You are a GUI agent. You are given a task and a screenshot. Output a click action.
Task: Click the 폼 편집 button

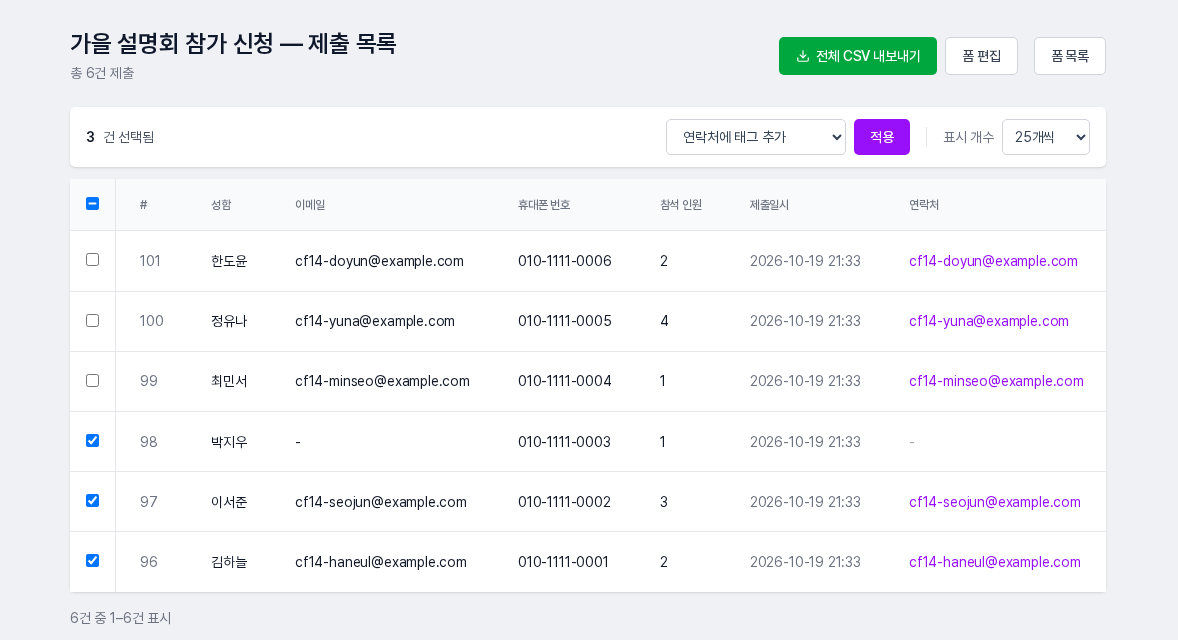(x=981, y=56)
